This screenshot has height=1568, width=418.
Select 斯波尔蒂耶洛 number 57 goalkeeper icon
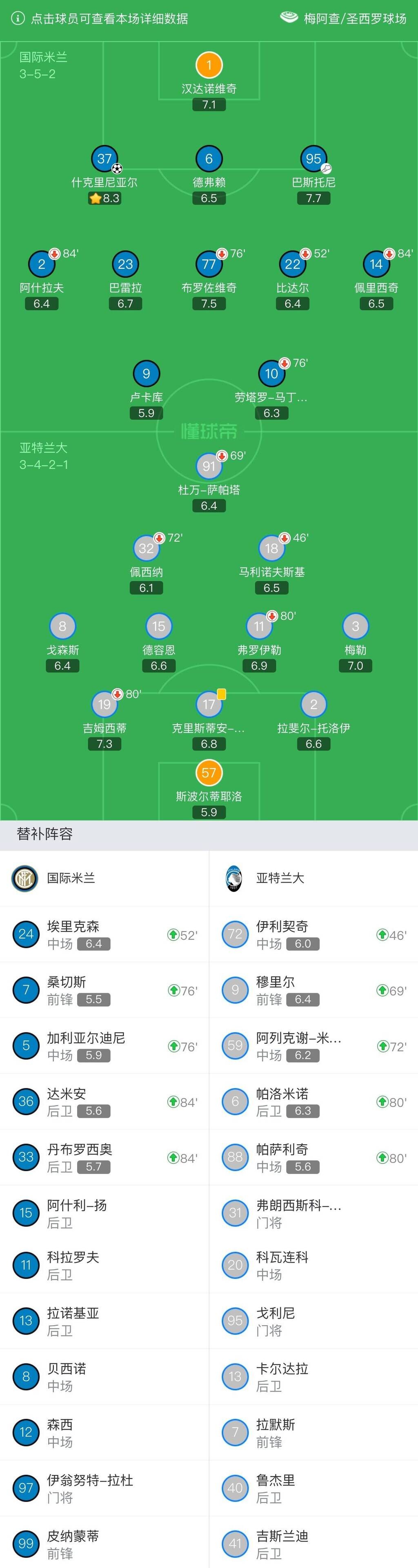pos(209,773)
